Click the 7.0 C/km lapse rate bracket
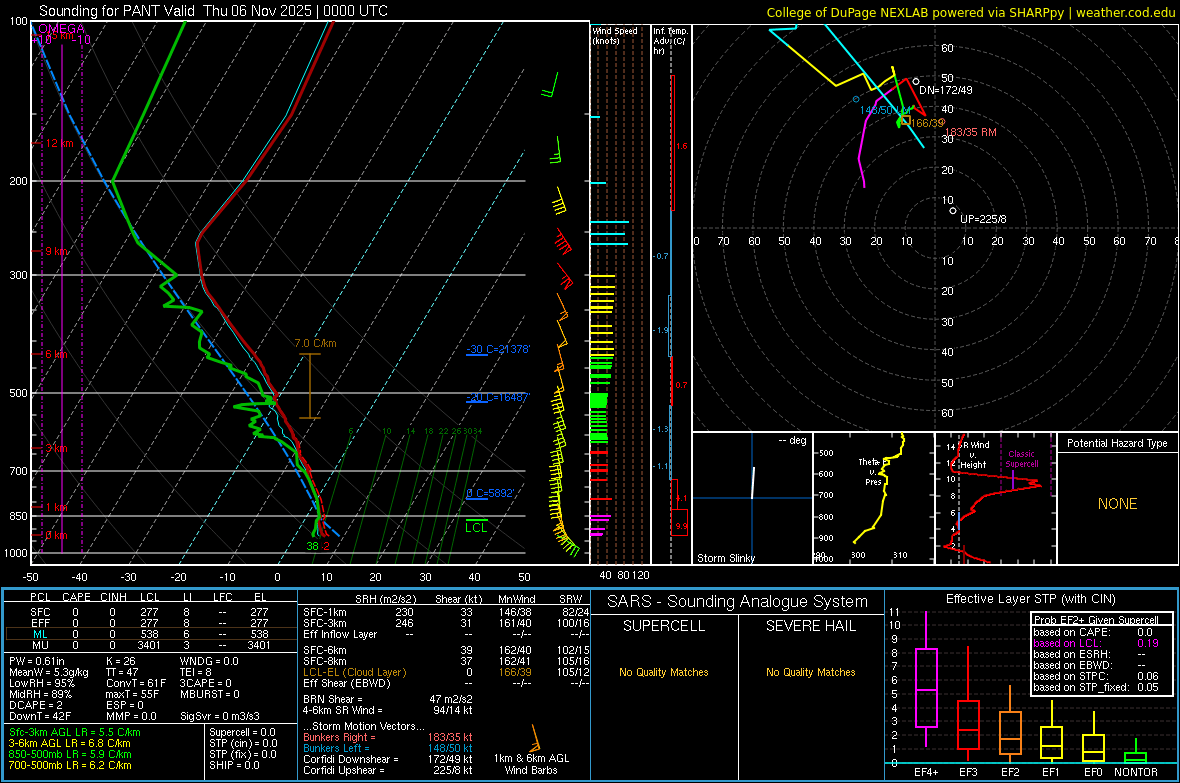The image size is (1180, 783). [309, 386]
